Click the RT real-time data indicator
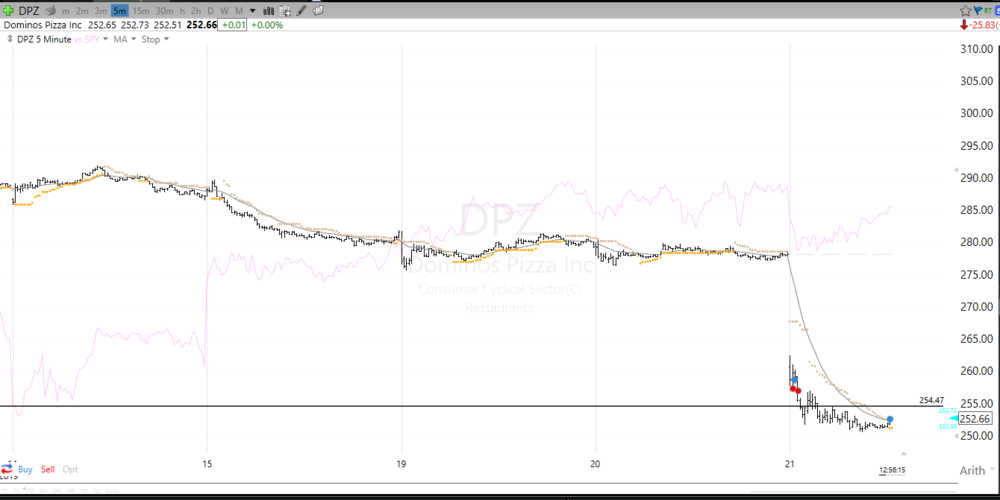The height and width of the screenshot is (500, 1000). tap(988, 11)
